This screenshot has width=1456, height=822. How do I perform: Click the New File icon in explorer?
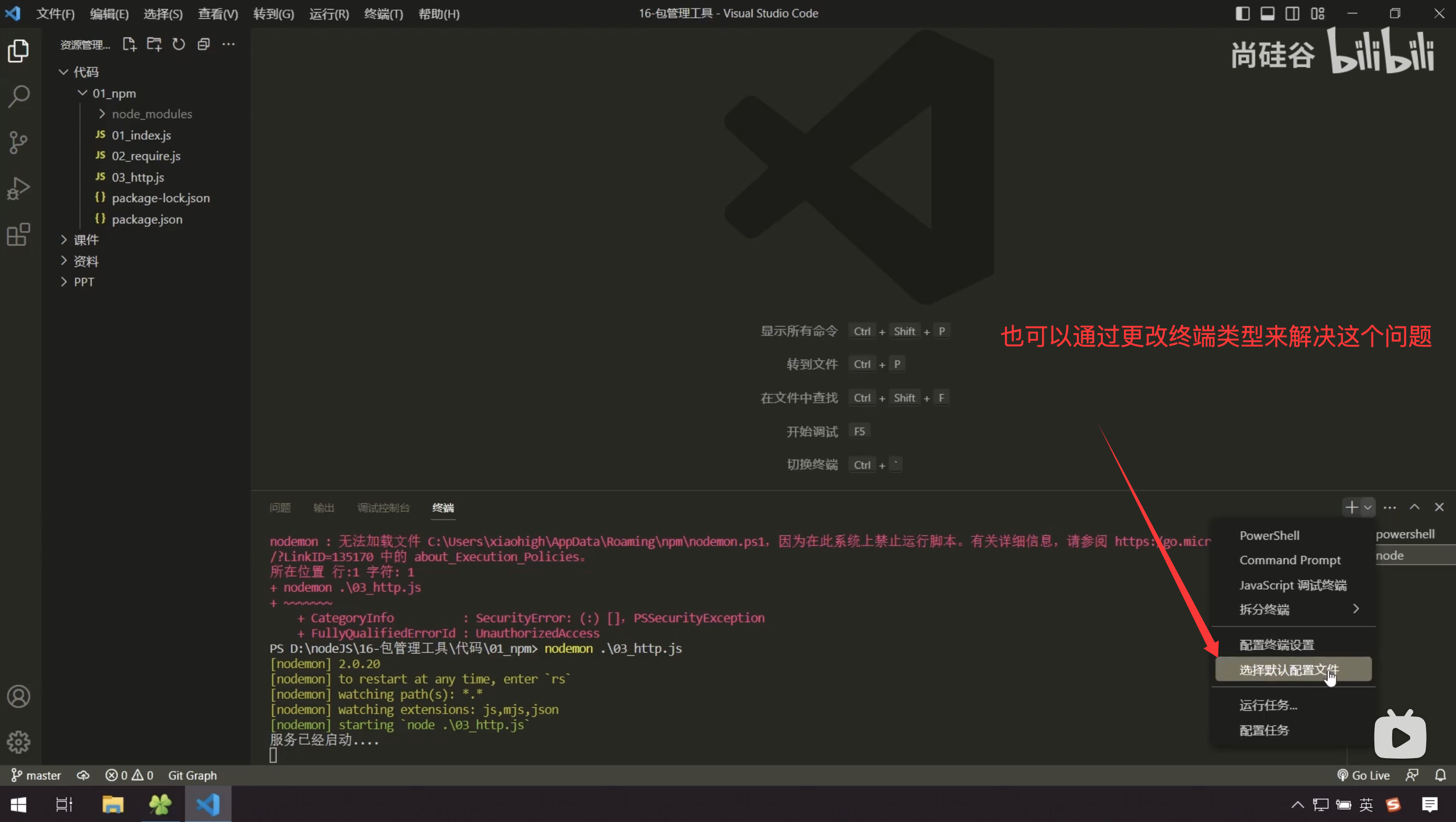(130, 44)
